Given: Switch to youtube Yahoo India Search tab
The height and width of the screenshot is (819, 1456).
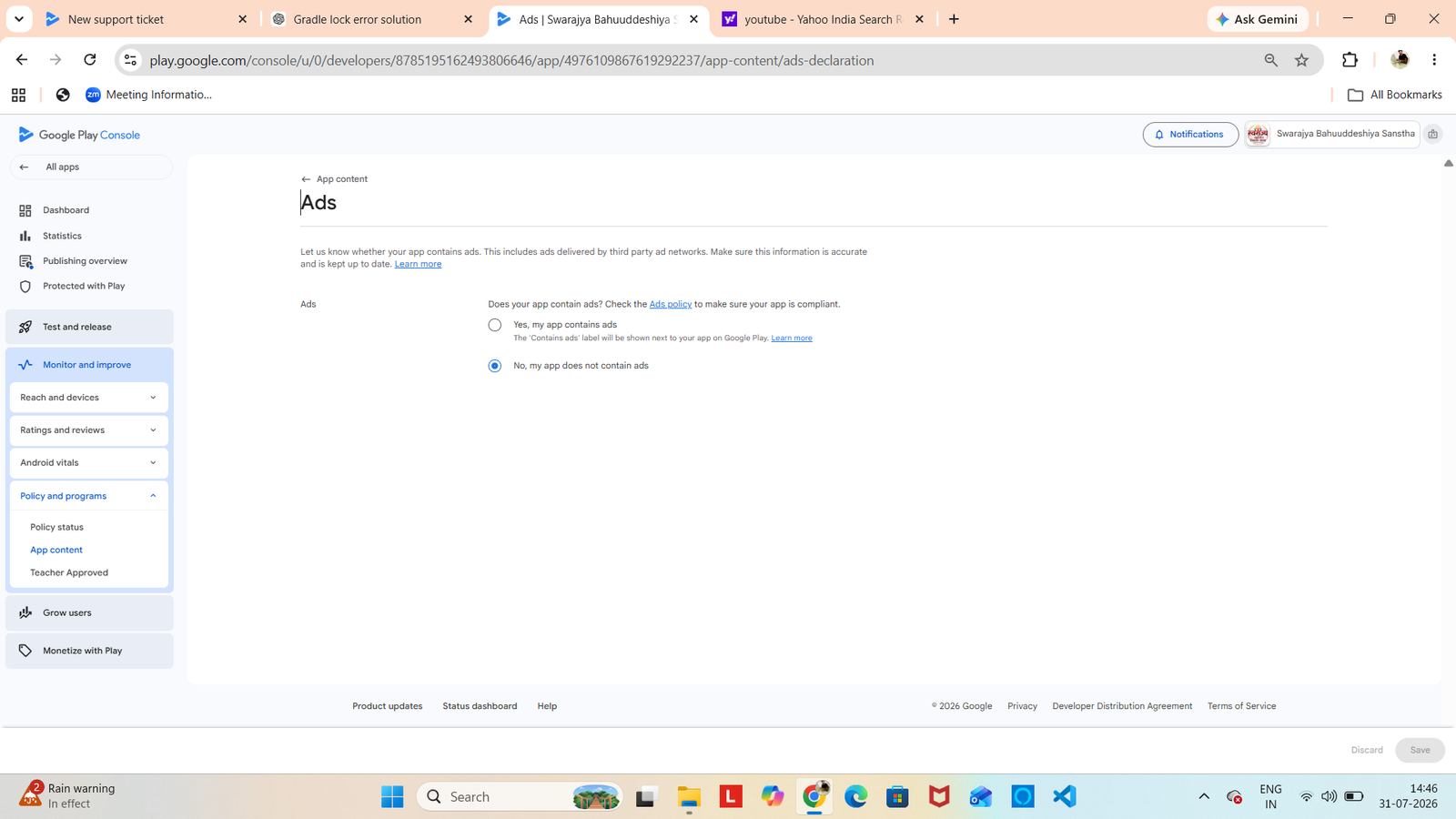Looking at the screenshot, I should [x=824, y=19].
